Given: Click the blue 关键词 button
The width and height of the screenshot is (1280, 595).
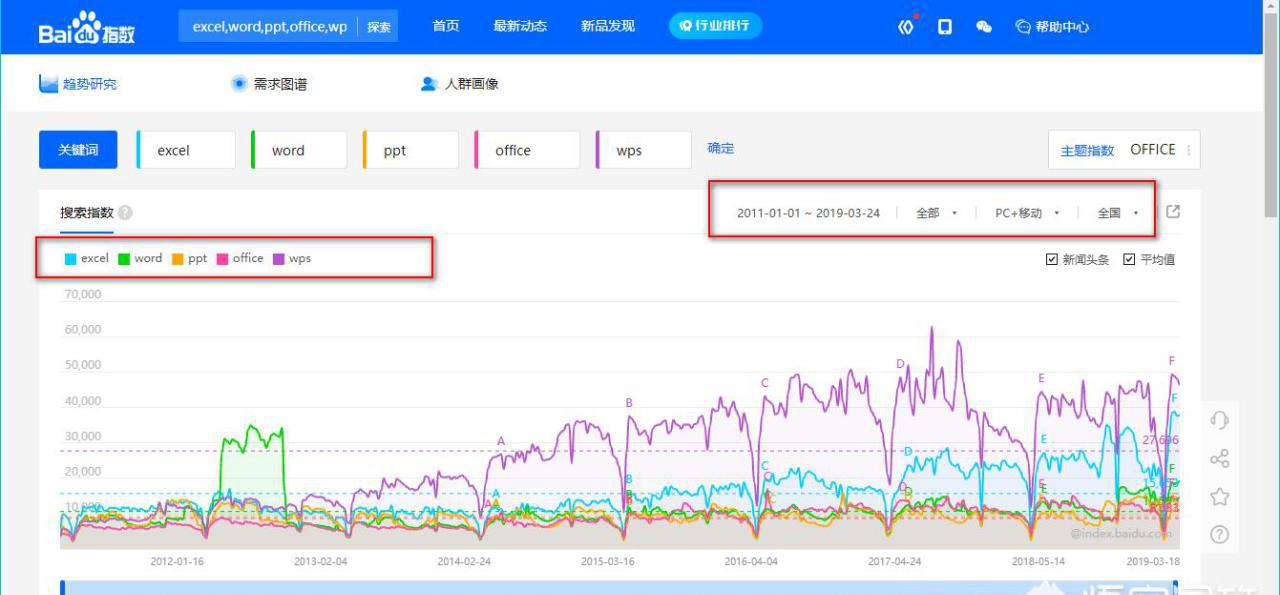Looking at the screenshot, I should point(78,150).
